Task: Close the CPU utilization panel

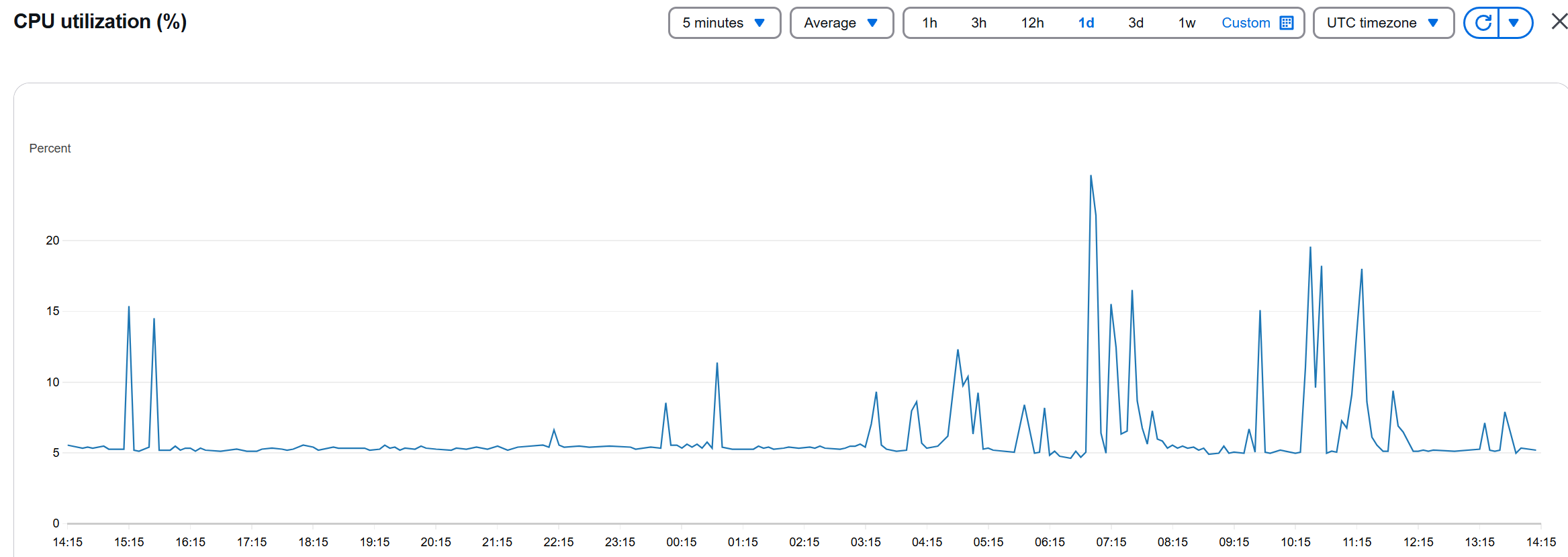Action: pos(1559,22)
